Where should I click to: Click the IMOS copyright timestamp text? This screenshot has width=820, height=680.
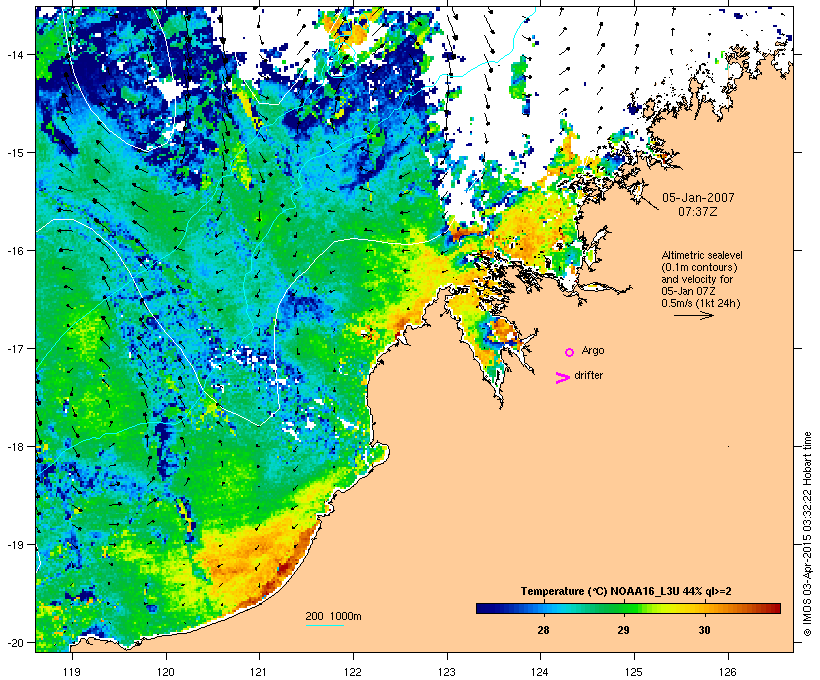tap(807, 534)
